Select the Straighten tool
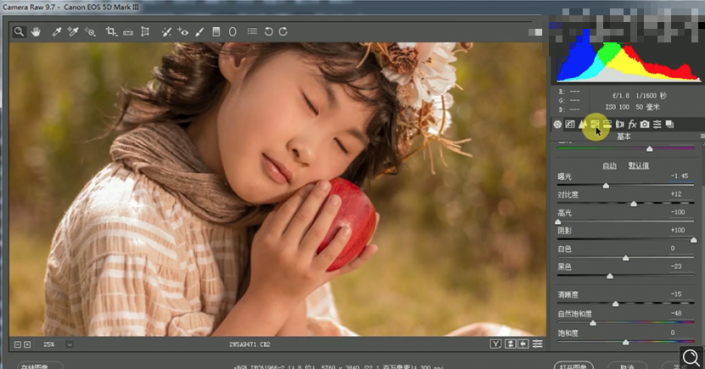The image size is (705, 369). [x=128, y=32]
